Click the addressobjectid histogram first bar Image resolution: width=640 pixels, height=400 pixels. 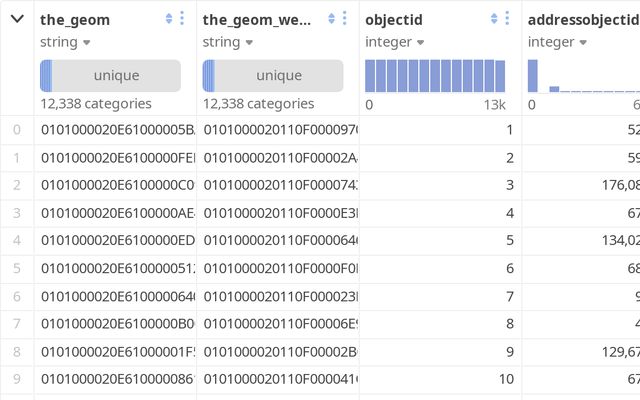click(533, 76)
